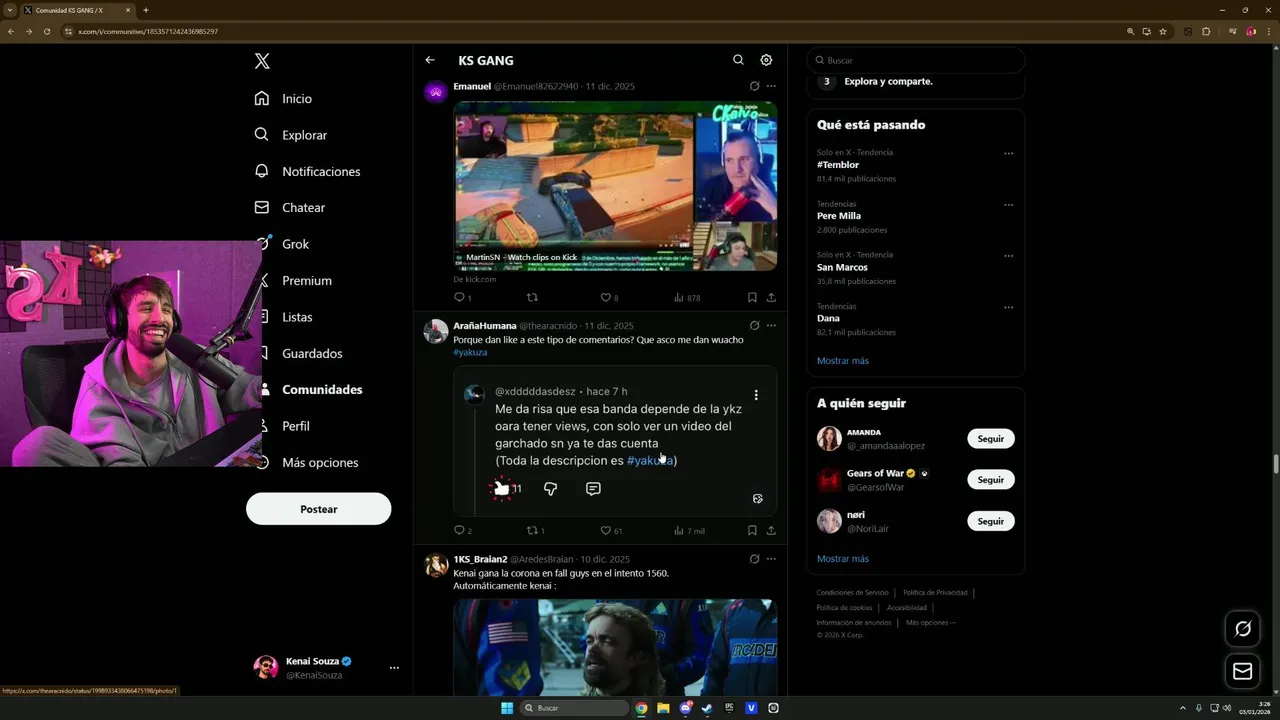Open Emanuel's kick clip video thumbnail
The height and width of the screenshot is (720, 1280).
coord(615,186)
